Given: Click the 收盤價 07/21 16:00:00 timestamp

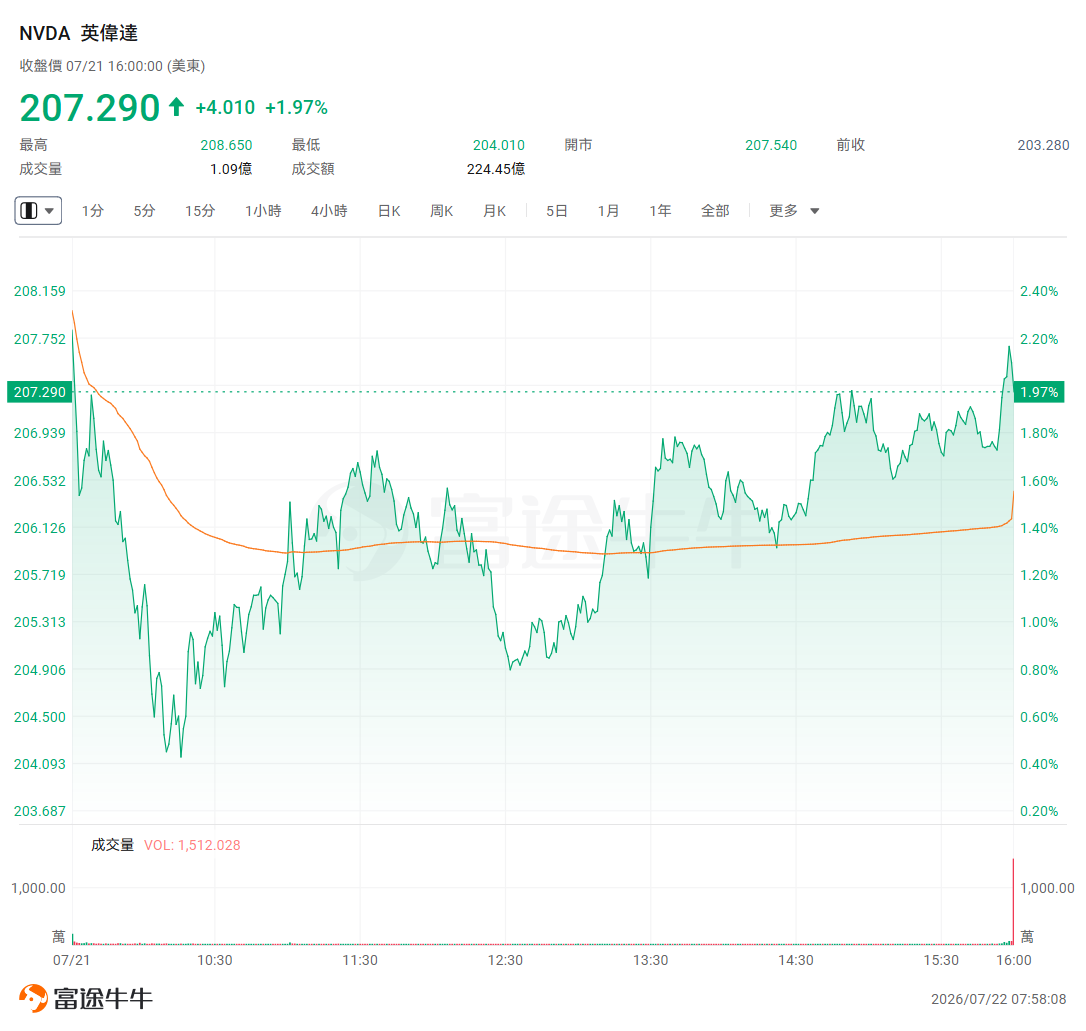Looking at the screenshot, I should click(x=112, y=66).
